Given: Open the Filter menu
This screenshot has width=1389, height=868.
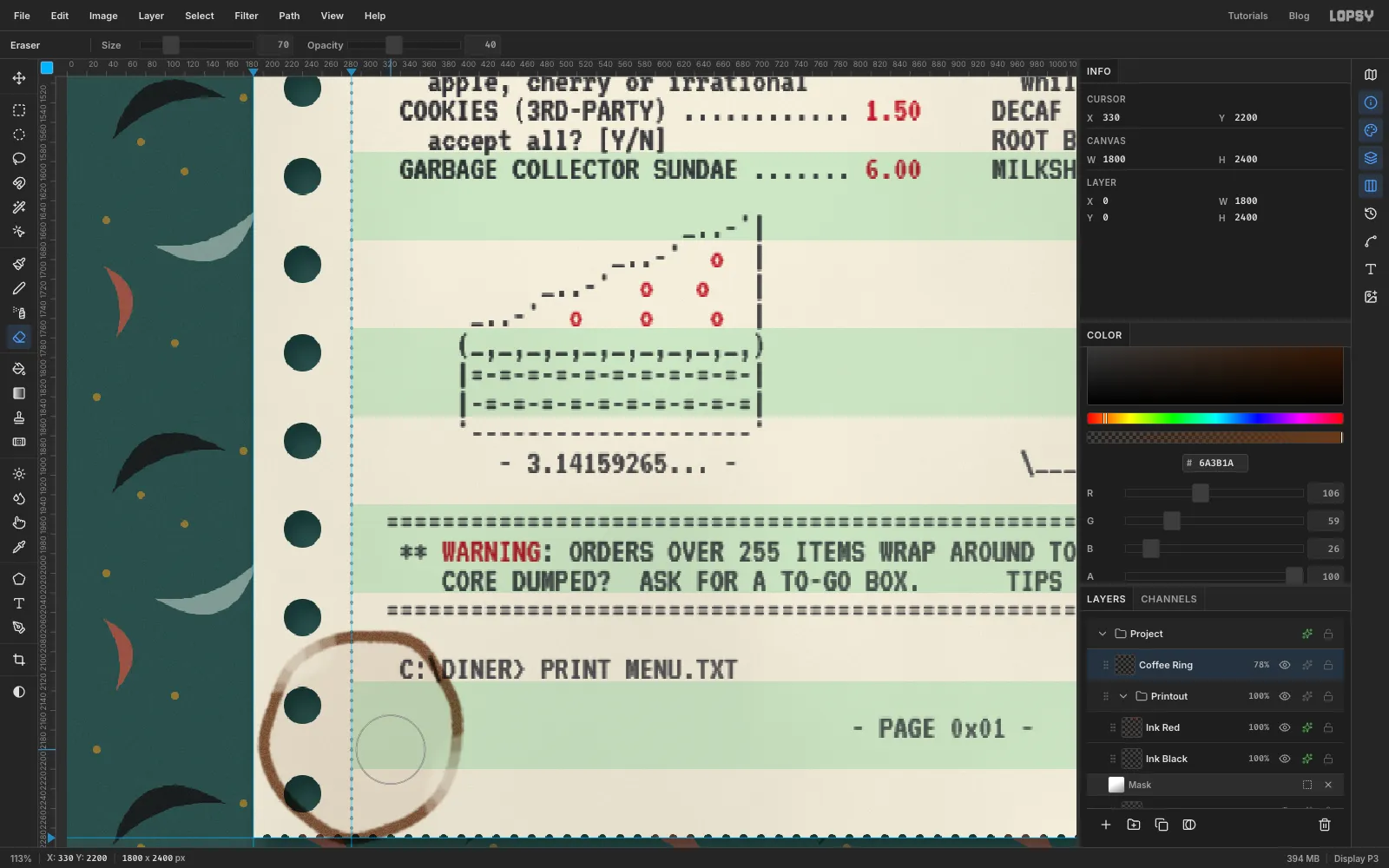Looking at the screenshot, I should click(x=247, y=16).
